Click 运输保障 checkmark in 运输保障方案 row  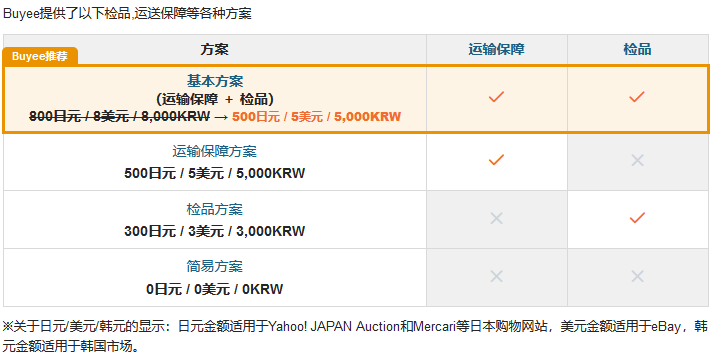[496, 160]
